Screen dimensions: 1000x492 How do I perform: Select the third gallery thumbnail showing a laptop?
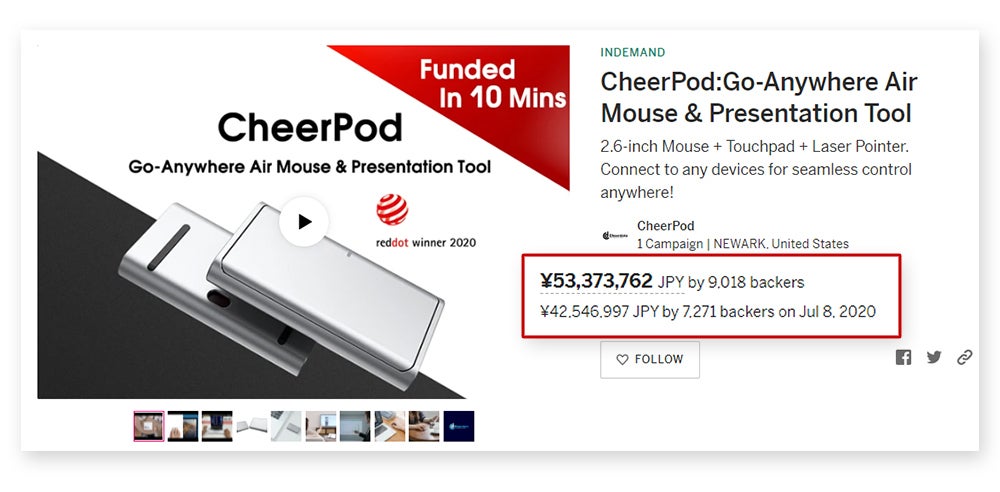217,426
